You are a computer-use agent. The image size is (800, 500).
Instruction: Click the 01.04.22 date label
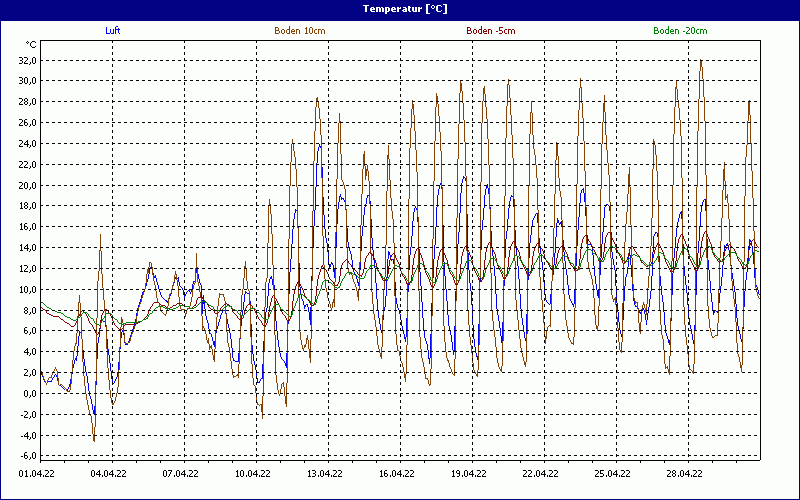(39, 475)
